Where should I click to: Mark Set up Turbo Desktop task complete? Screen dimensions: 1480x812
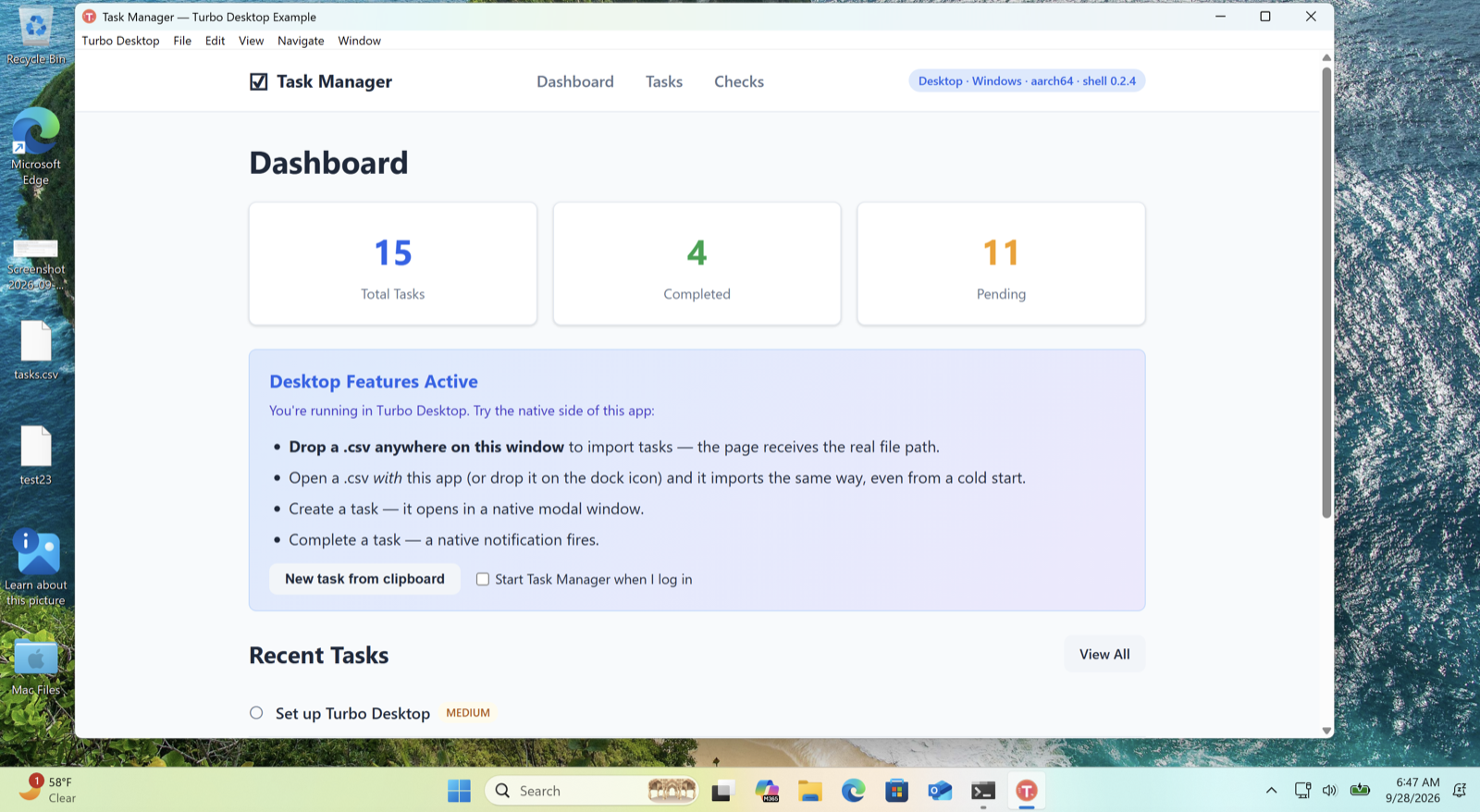click(256, 713)
